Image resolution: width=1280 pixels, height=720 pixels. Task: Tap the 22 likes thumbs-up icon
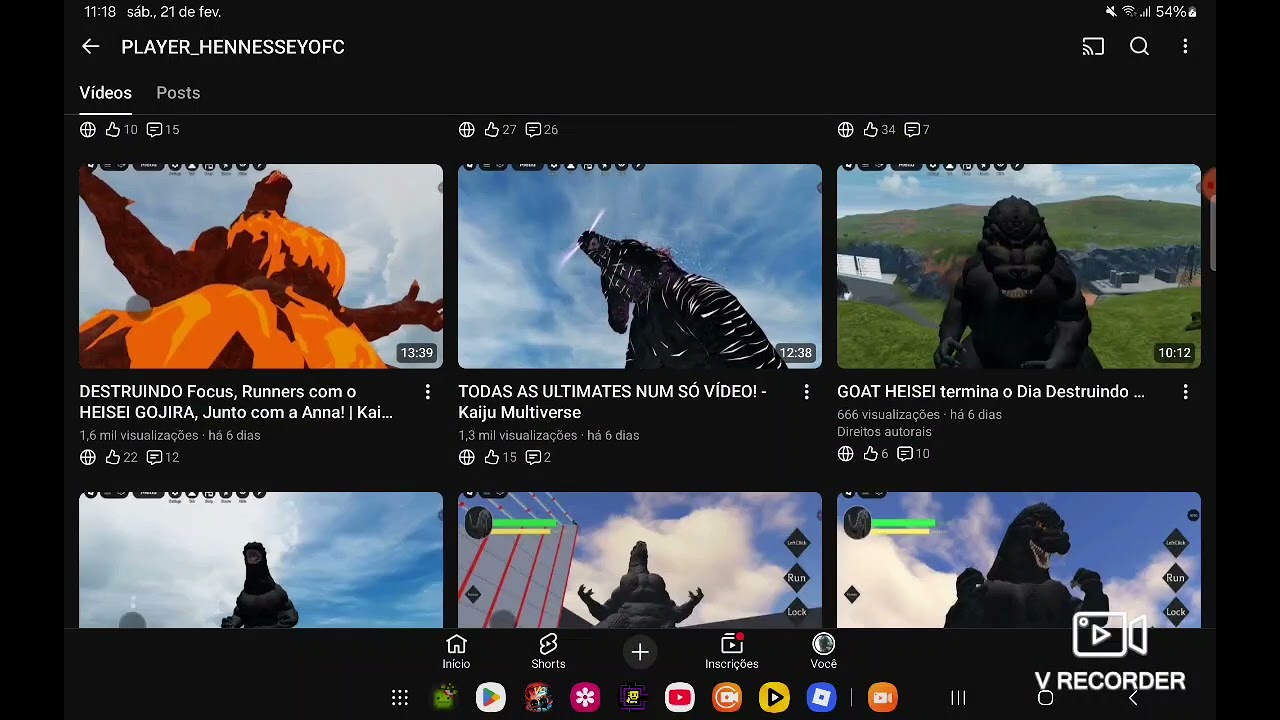113,457
